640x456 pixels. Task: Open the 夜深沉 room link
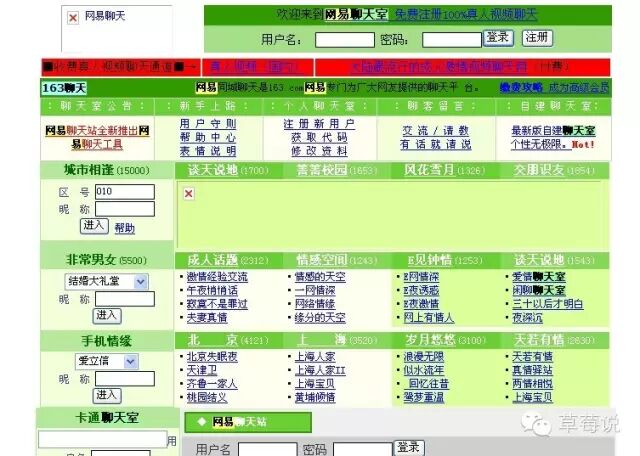pos(527,317)
